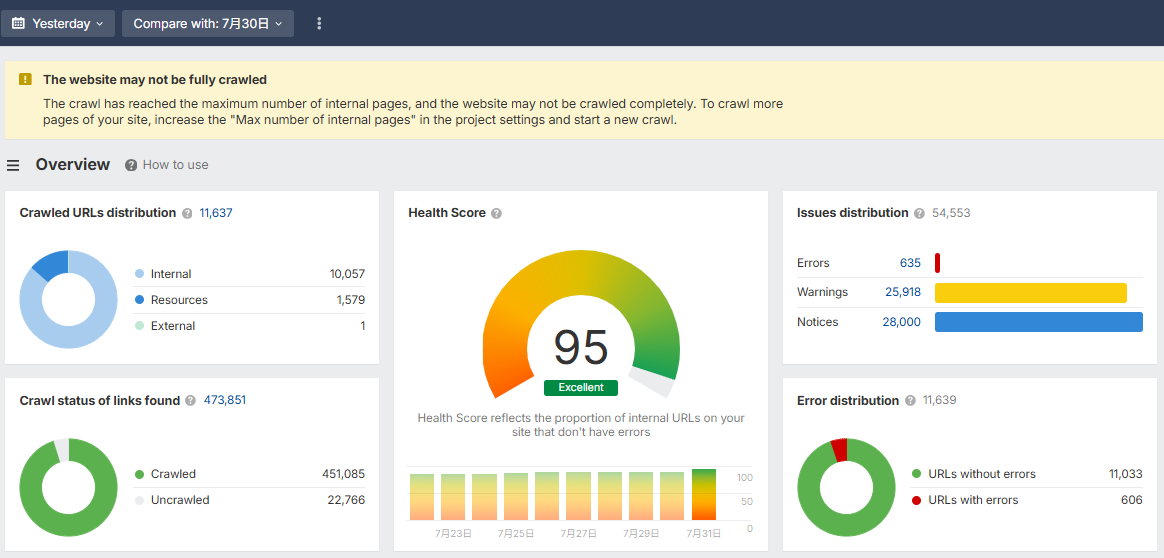Click the Crawled row value 451,085
1164x558 pixels.
(x=343, y=474)
